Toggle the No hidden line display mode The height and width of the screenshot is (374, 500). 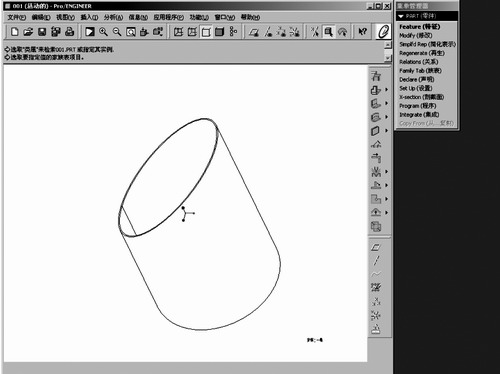point(206,32)
